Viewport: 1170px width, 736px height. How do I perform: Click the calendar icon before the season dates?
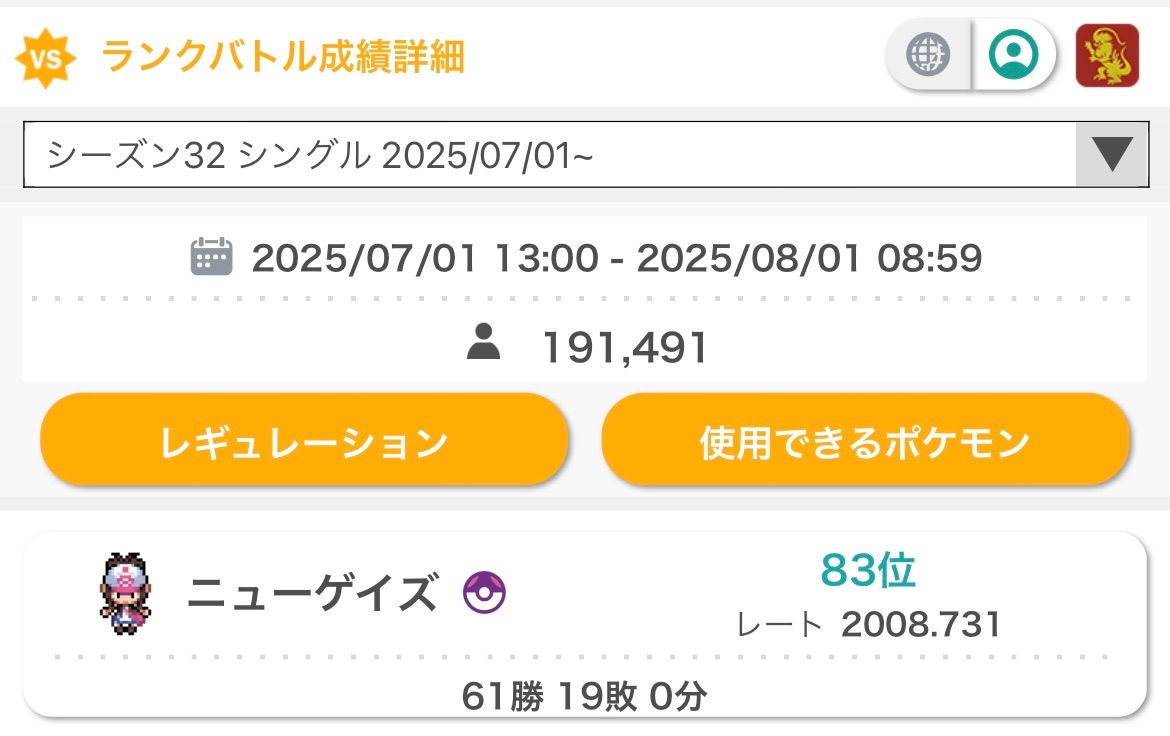pyautogui.click(x=211, y=258)
